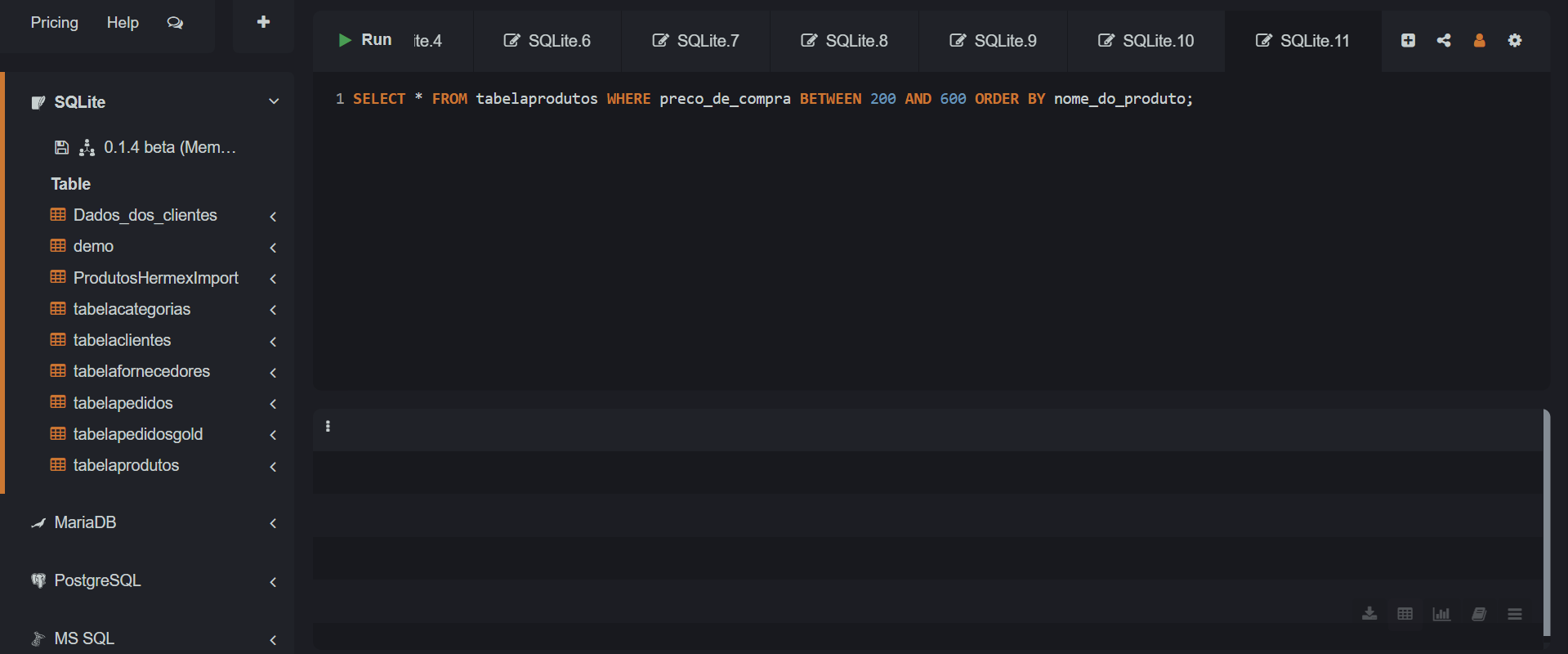
Task: Switch results to table view icon
Action: tap(1405, 614)
